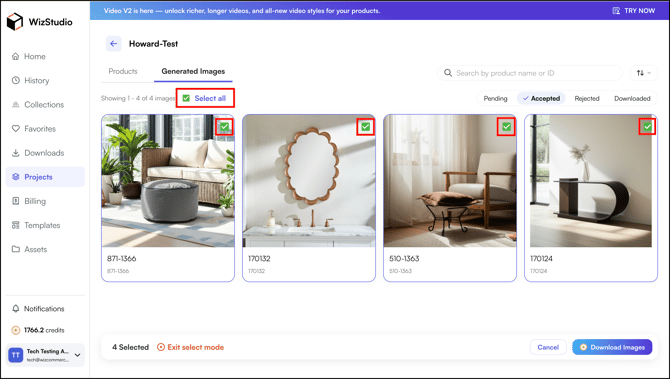Open the Templates icon in sidebar
This screenshot has height=379, width=670.
pos(16,225)
